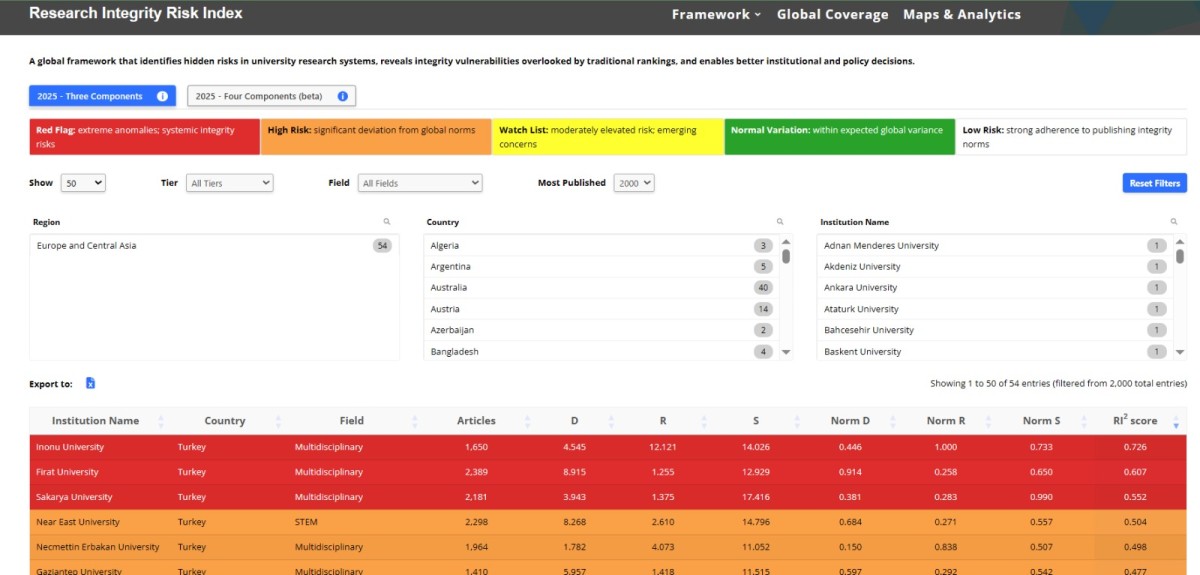1200x575 pixels.
Task: Open the Field All Fields dropdown
Action: pyautogui.click(x=420, y=184)
